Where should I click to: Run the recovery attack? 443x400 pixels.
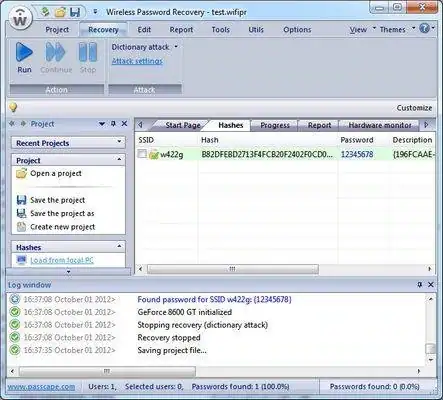tap(24, 57)
